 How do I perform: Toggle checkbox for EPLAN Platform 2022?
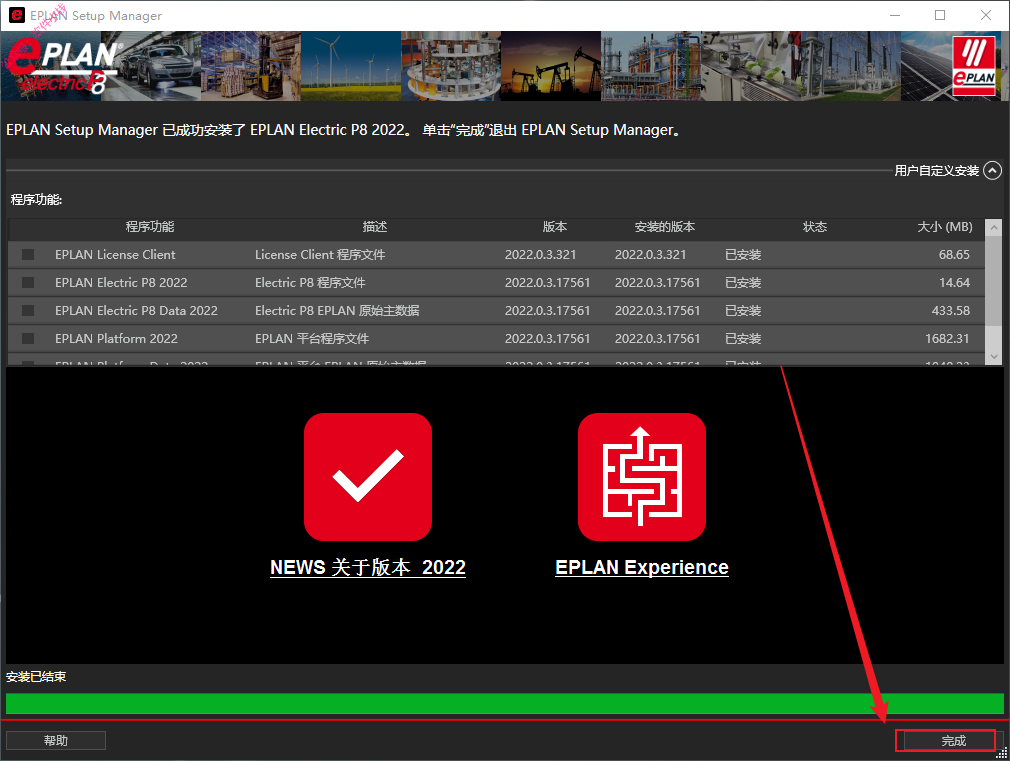pos(28,338)
